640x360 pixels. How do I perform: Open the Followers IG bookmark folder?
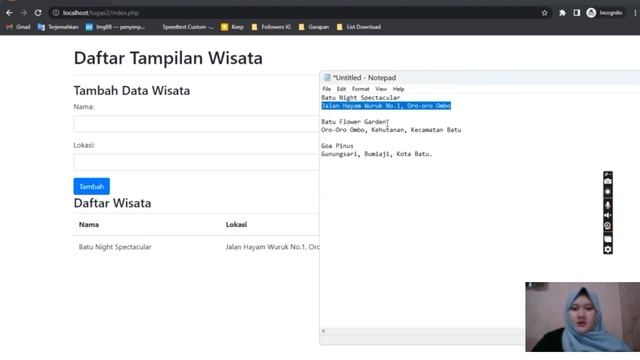[x=271, y=27]
